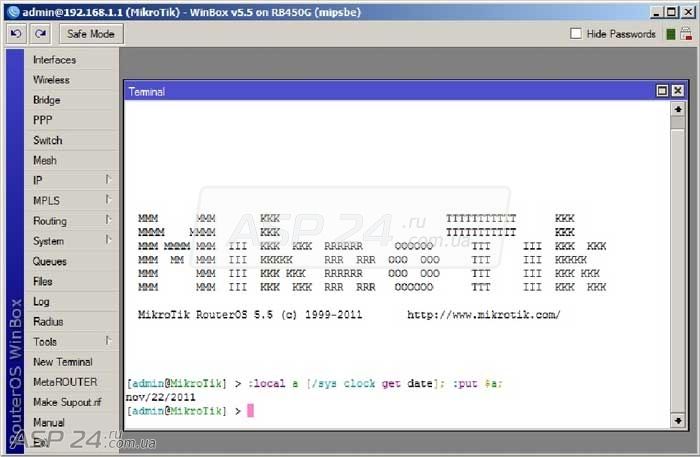Click the padlock icon in the toolbar
The image size is (700, 457).
686,33
